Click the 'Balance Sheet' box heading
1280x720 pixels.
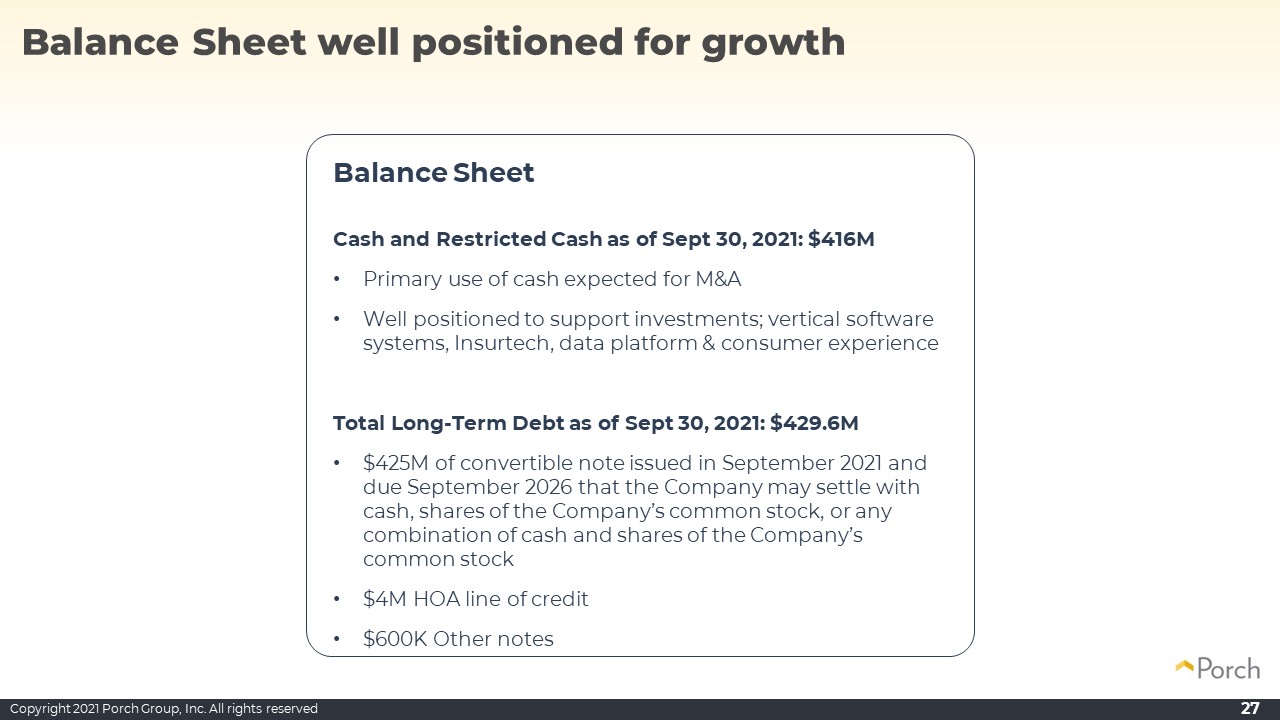point(434,173)
